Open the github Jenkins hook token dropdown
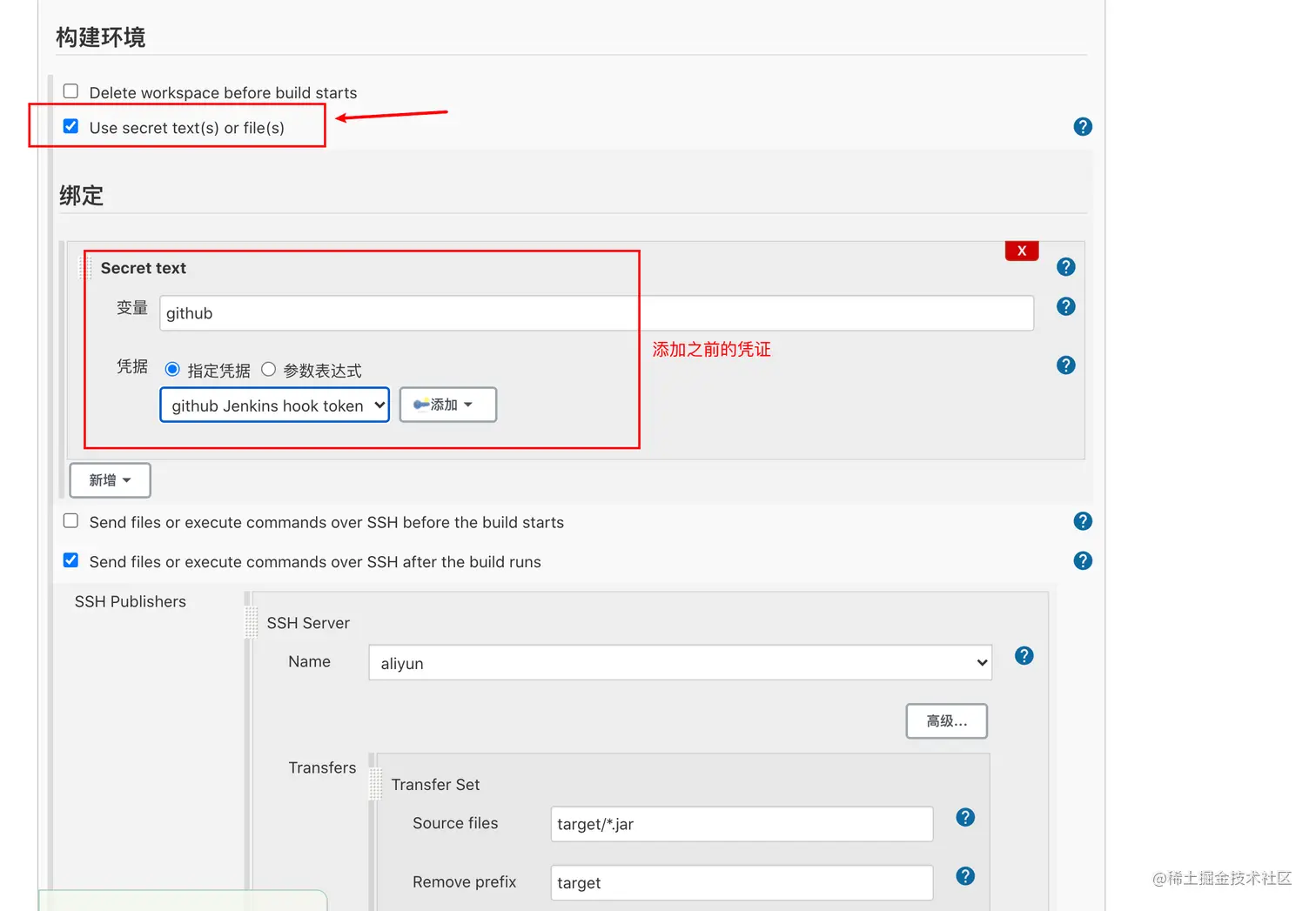The image size is (1316, 911). point(275,405)
